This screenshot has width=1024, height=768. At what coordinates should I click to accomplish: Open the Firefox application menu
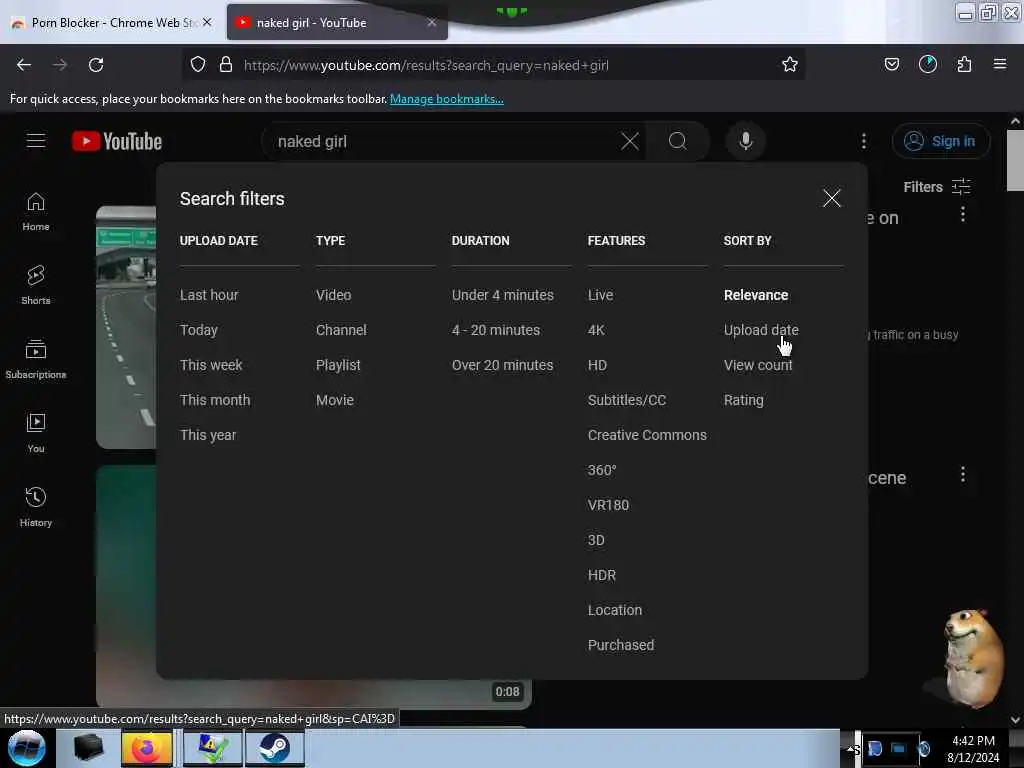pos(1000,64)
